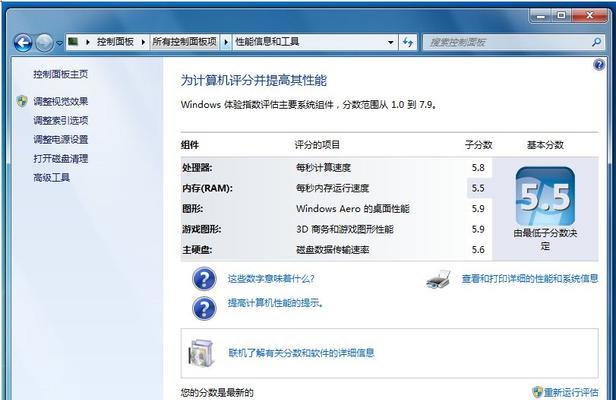The height and width of the screenshot is (400, 616).
Task: Open help via blue question mark icon
Action: coord(599,64)
